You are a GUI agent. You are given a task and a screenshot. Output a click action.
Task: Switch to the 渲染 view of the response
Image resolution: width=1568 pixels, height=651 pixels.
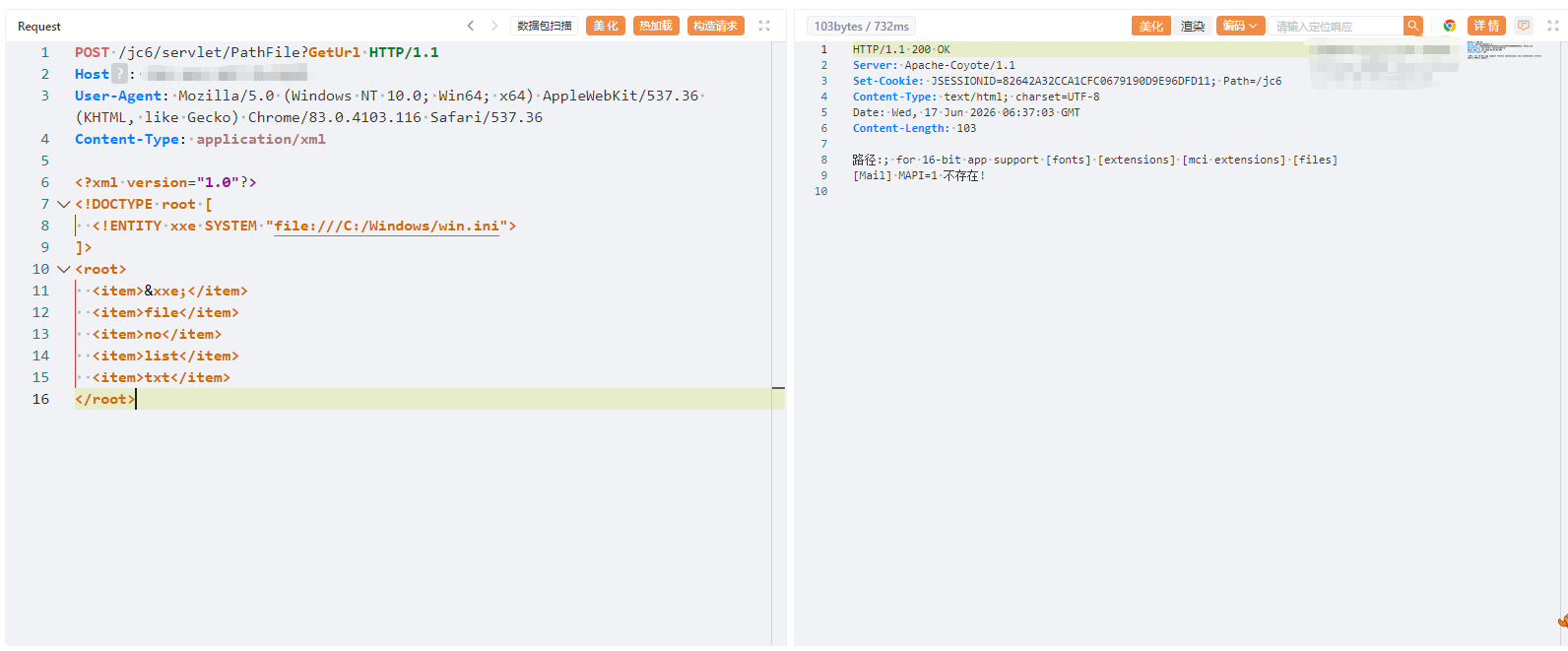tap(1193, 26)
